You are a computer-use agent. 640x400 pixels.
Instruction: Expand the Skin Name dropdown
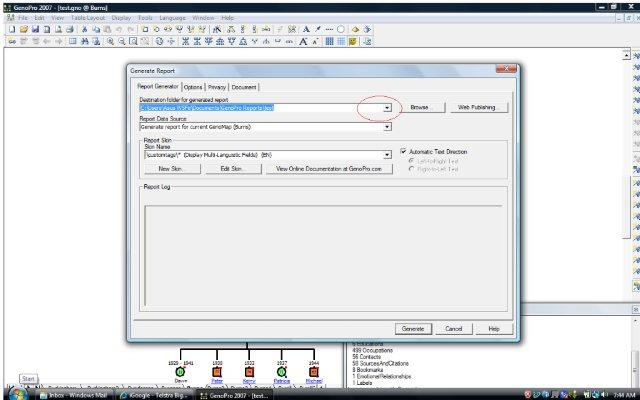click(387, 155)
